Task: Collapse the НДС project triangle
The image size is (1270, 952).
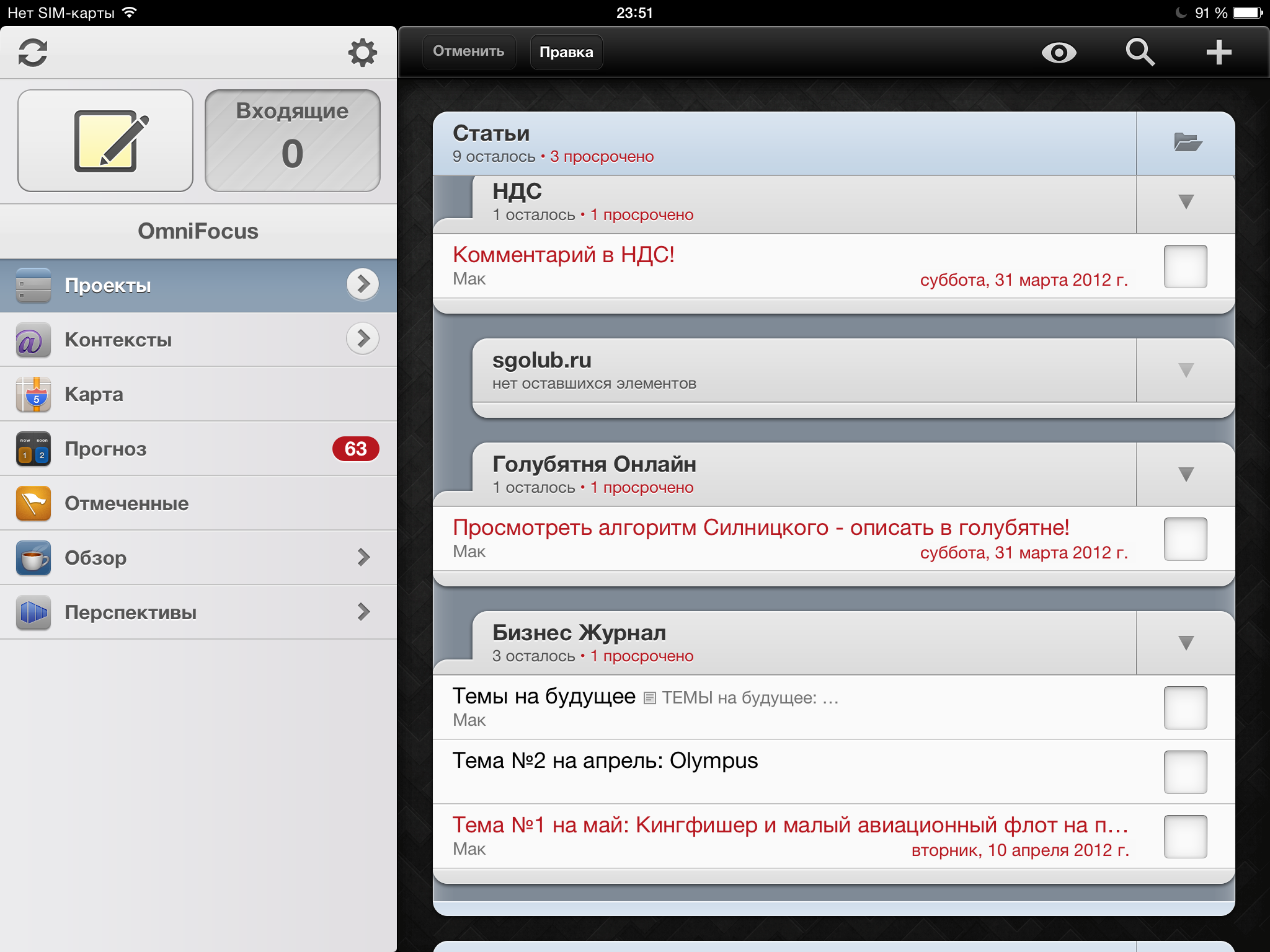Action: tap(1186, 202)
